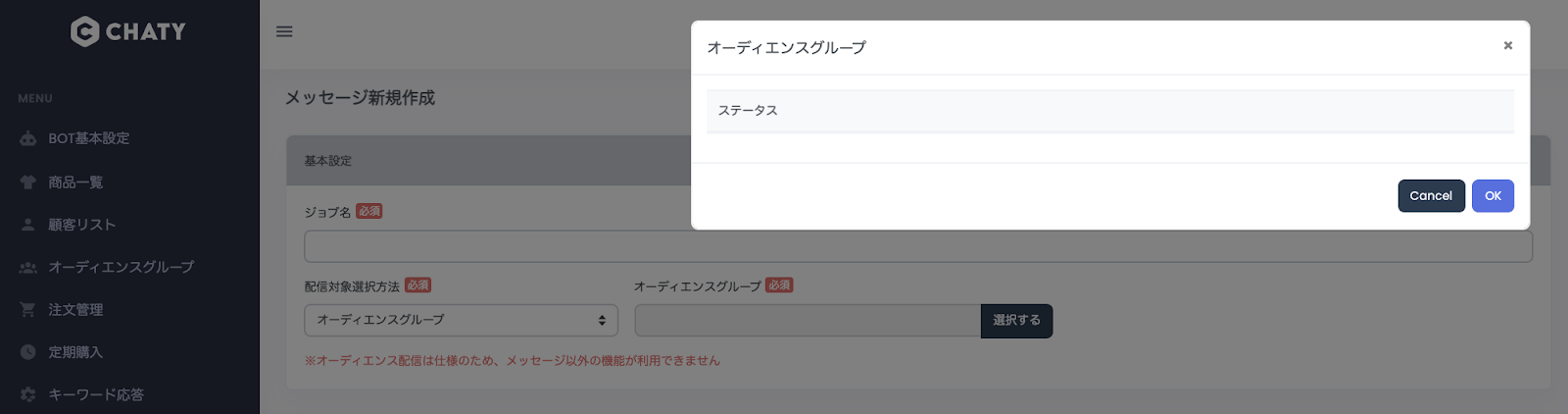Confirm dialog with OK button

click(x=1493, y=196)
